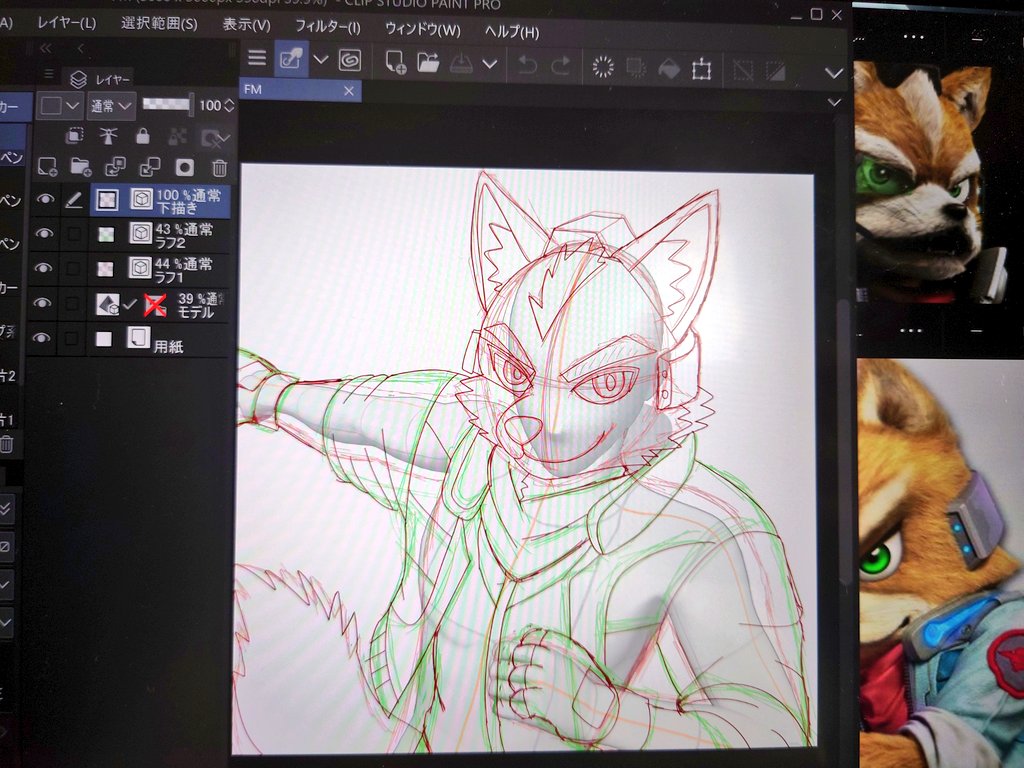Open the フィルター(I) menu
The height and width of the screenshot is (768, 1024).
pyautogui.click(x=327, y=27)
